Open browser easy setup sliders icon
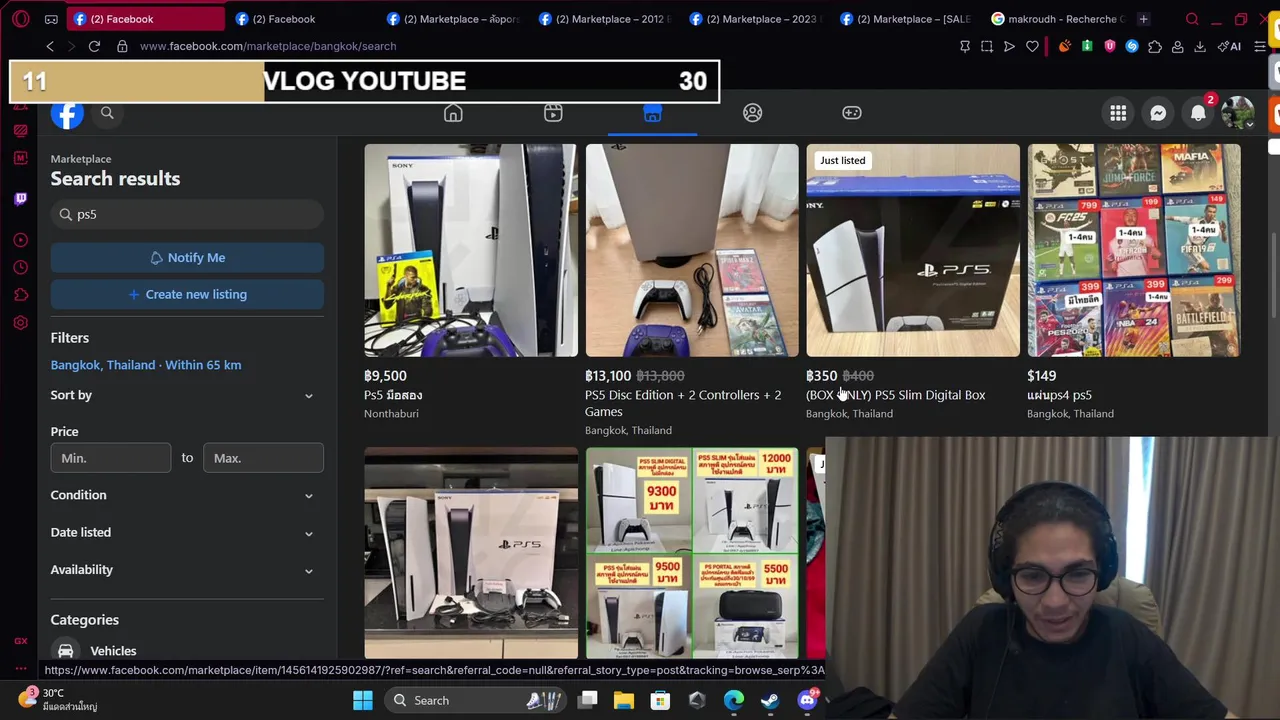The height and width of the screenshot is (720, 1280). point(1260,46)
